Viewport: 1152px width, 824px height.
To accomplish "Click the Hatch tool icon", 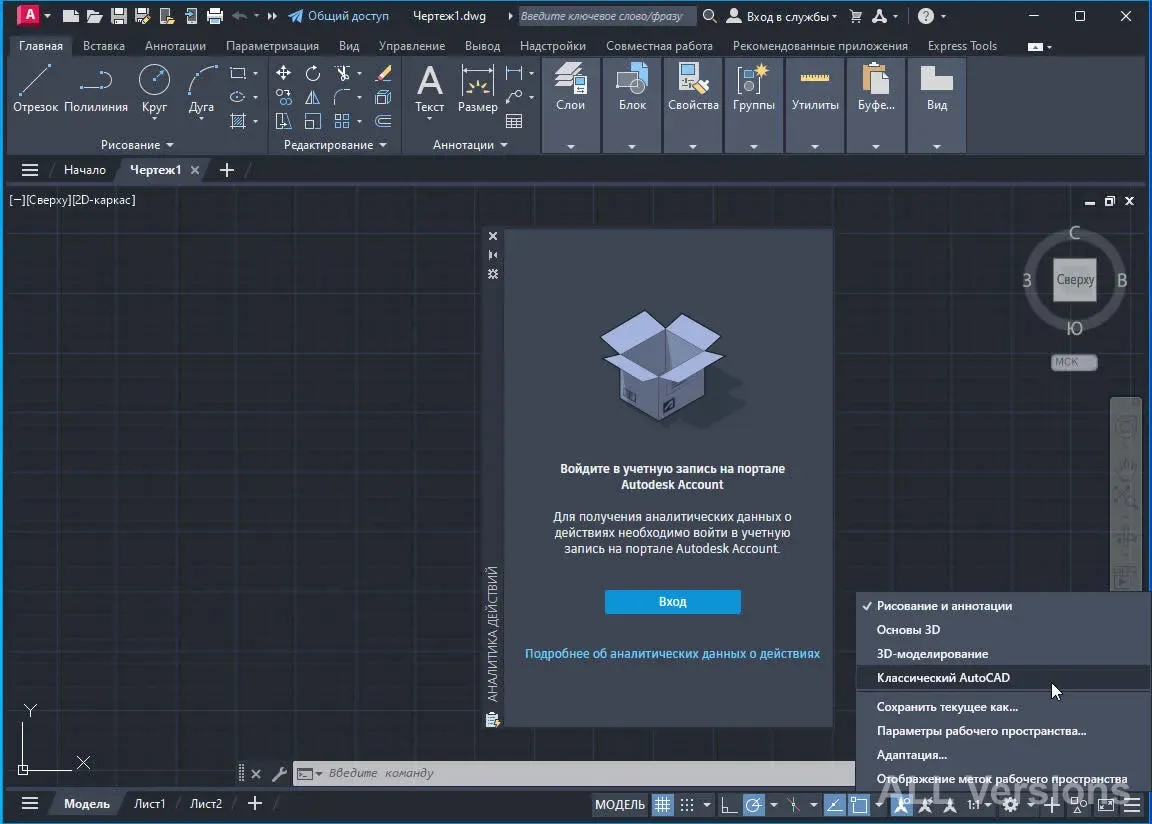I will 237,121.
